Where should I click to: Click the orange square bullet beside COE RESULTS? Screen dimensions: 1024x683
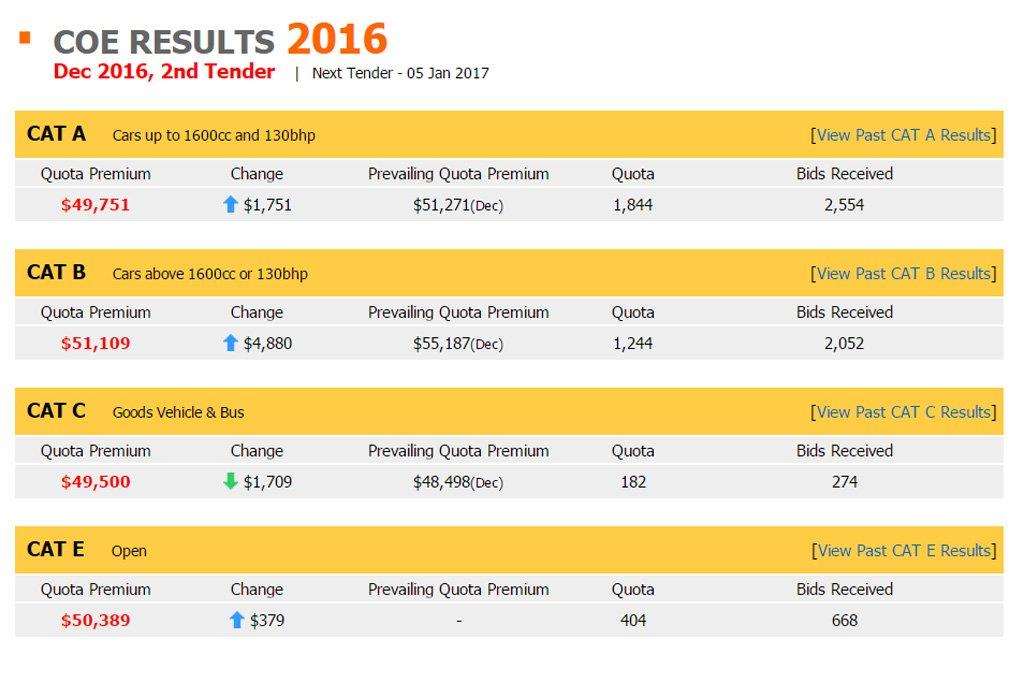[25, 39]
